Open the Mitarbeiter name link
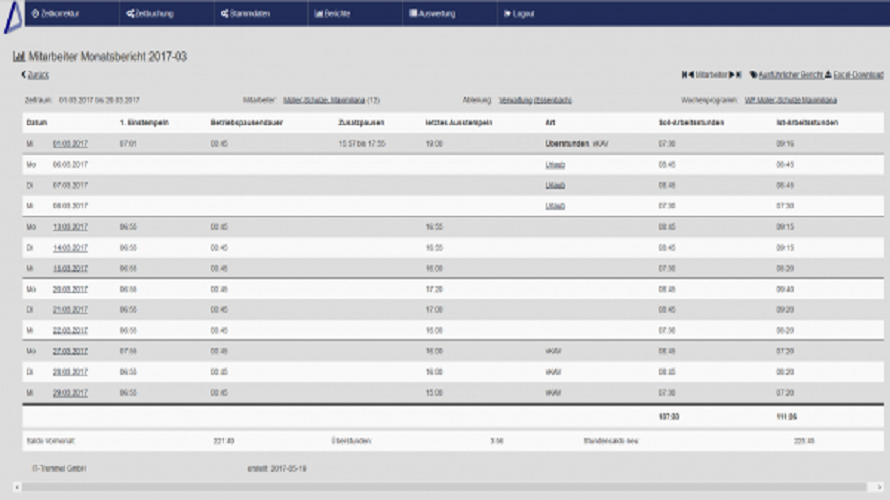This screenshot has height=500, width=890. click(324, 100)
